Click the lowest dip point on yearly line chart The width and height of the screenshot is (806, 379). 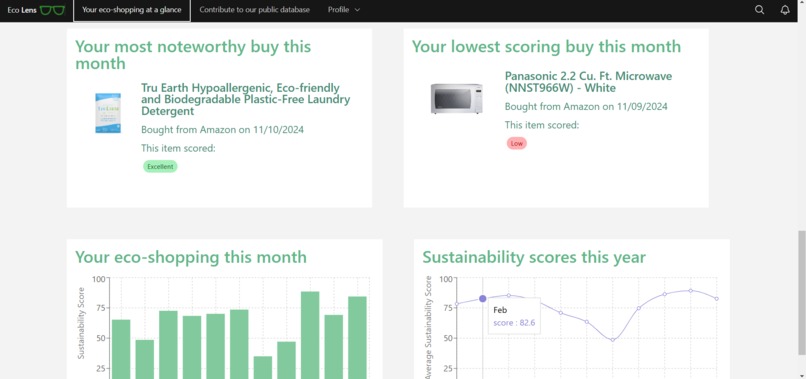click(612, 340)
